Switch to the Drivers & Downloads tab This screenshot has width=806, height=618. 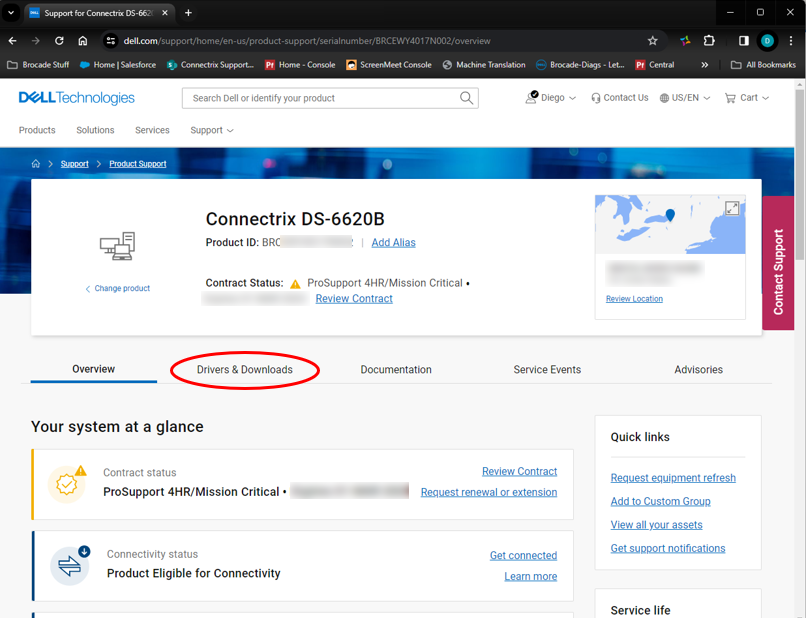[244, 369]
